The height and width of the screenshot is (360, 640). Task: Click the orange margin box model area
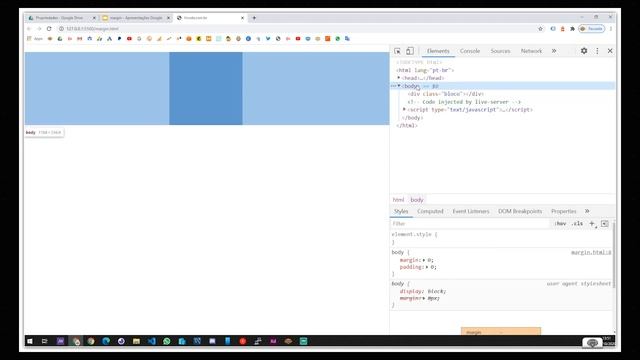pos(501,331)
